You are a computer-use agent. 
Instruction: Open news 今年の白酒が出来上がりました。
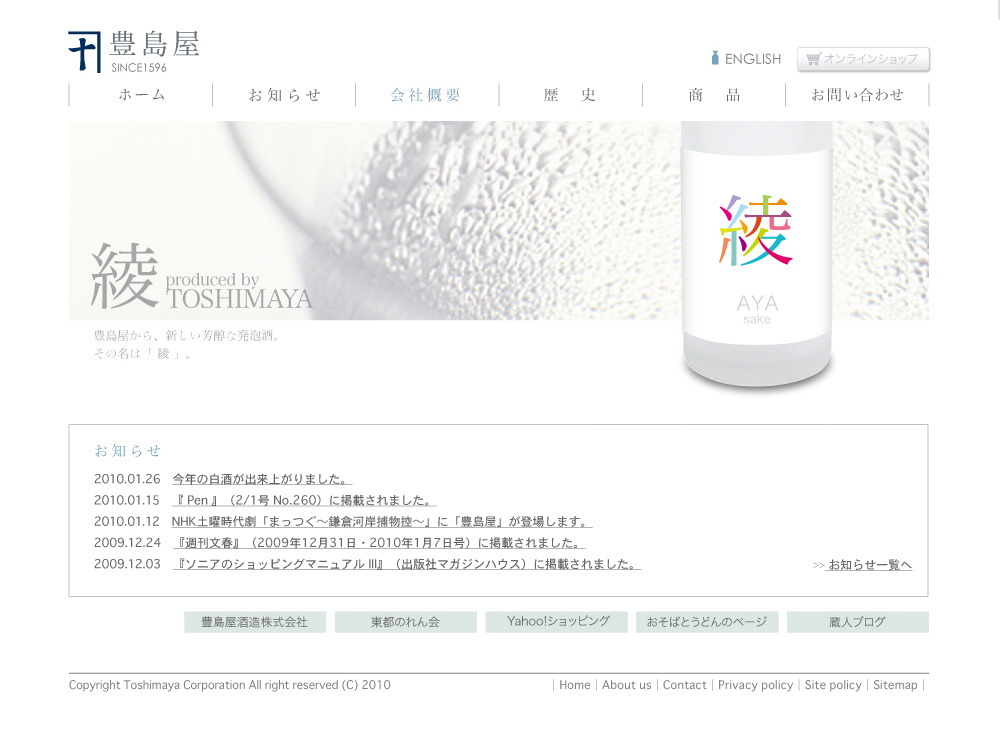coord(261,479)
